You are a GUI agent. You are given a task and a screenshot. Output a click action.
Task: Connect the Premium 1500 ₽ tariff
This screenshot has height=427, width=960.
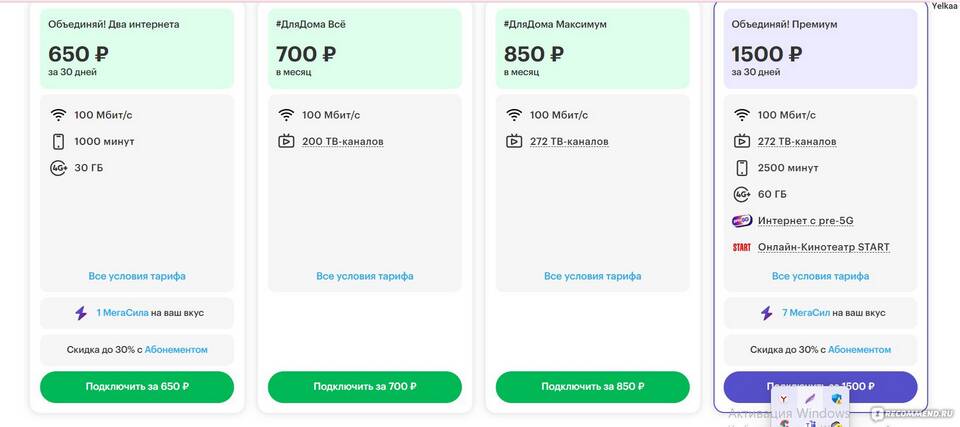click(820, 387)
